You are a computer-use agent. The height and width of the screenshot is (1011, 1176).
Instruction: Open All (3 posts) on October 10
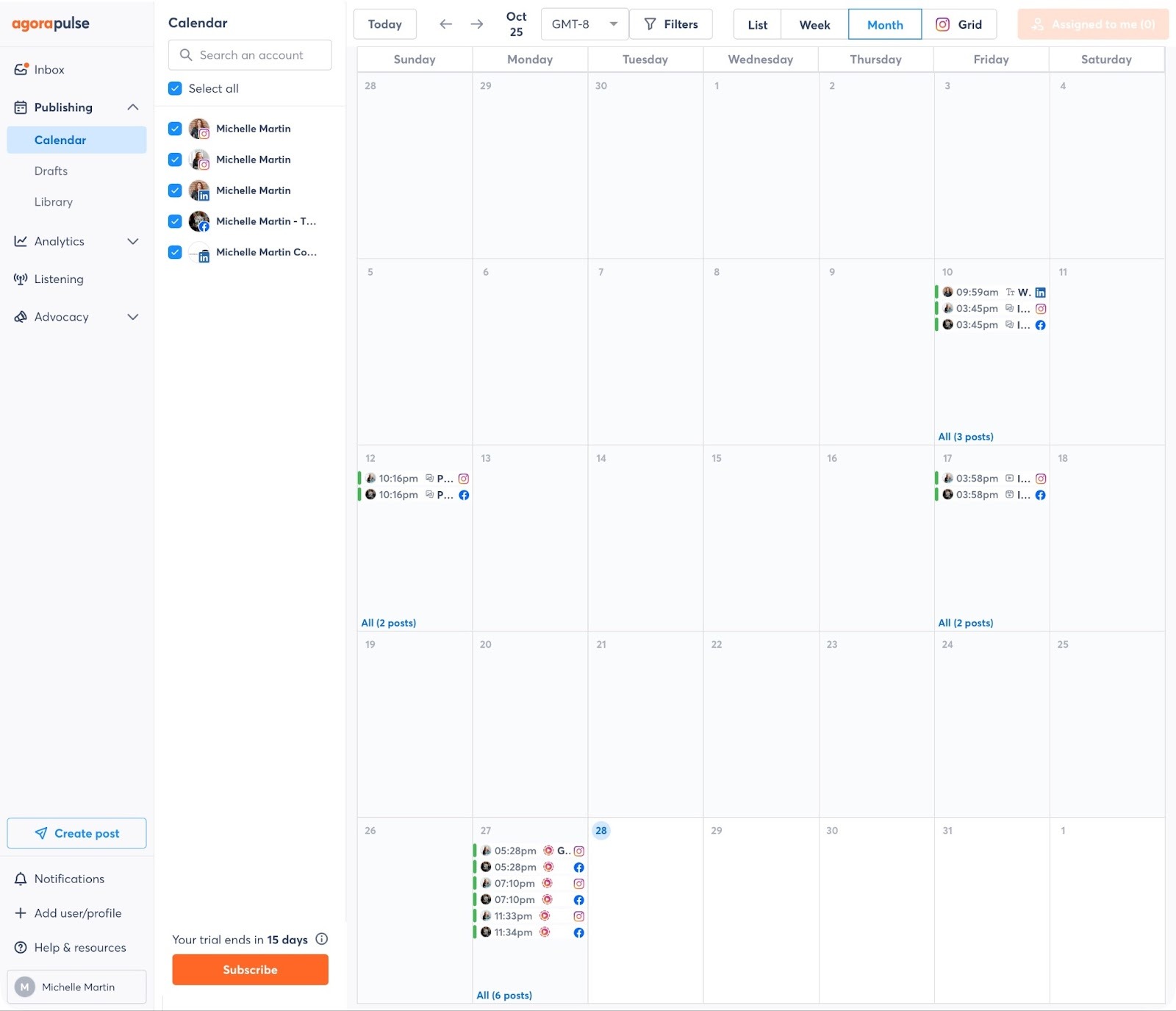[x=966, y=436]
